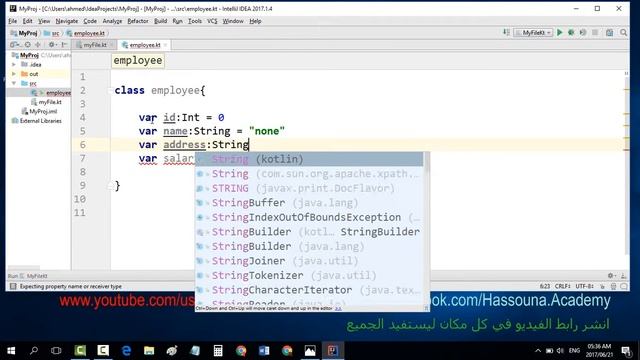Open the File menu
The width and height of the screenshot is (640, 360).
[13, 21]
